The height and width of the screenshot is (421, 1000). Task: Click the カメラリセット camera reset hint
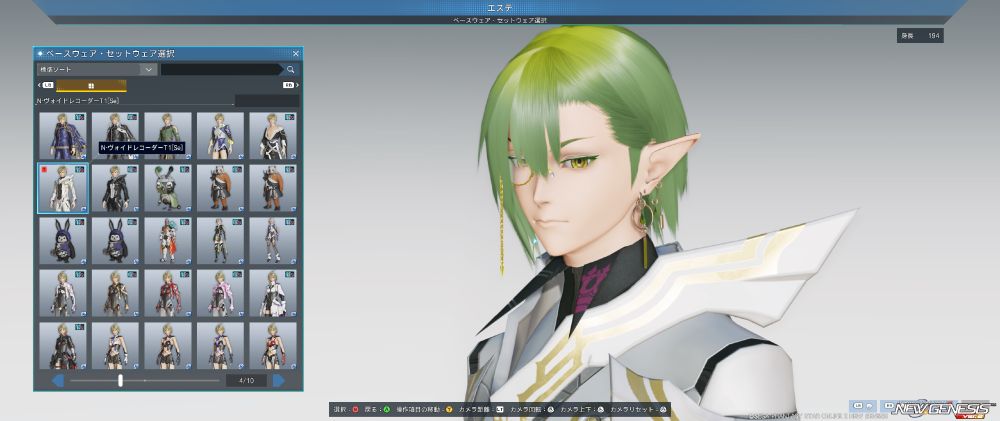pos(638,409)
